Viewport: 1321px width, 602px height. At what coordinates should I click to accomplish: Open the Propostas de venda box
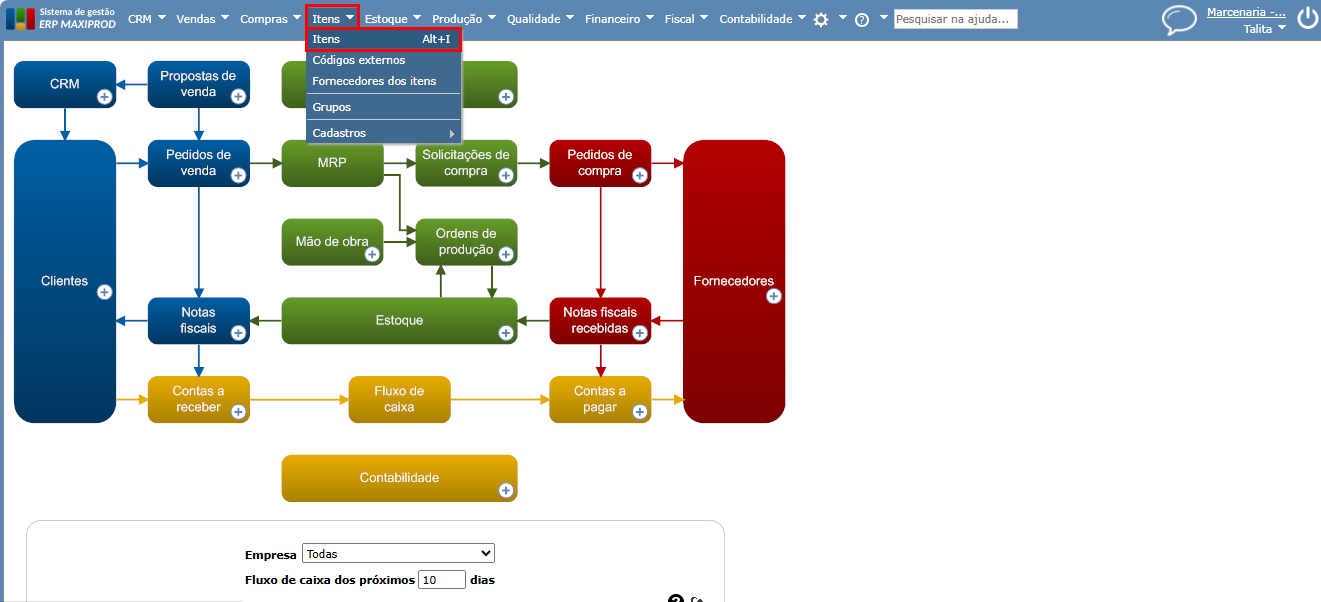click(199, 84)
